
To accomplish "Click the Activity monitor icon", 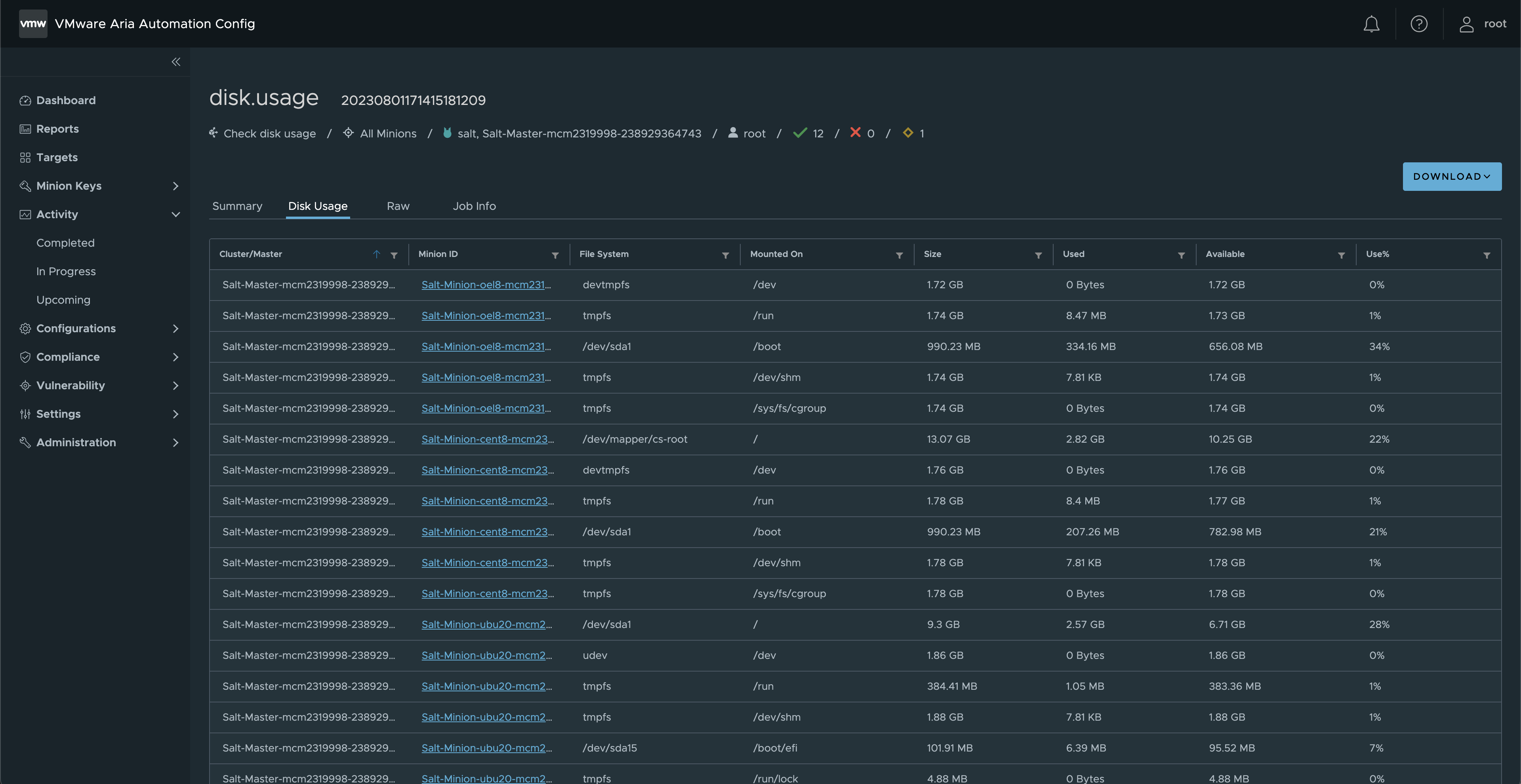I will pyautogui.click(x=25, y=214).
